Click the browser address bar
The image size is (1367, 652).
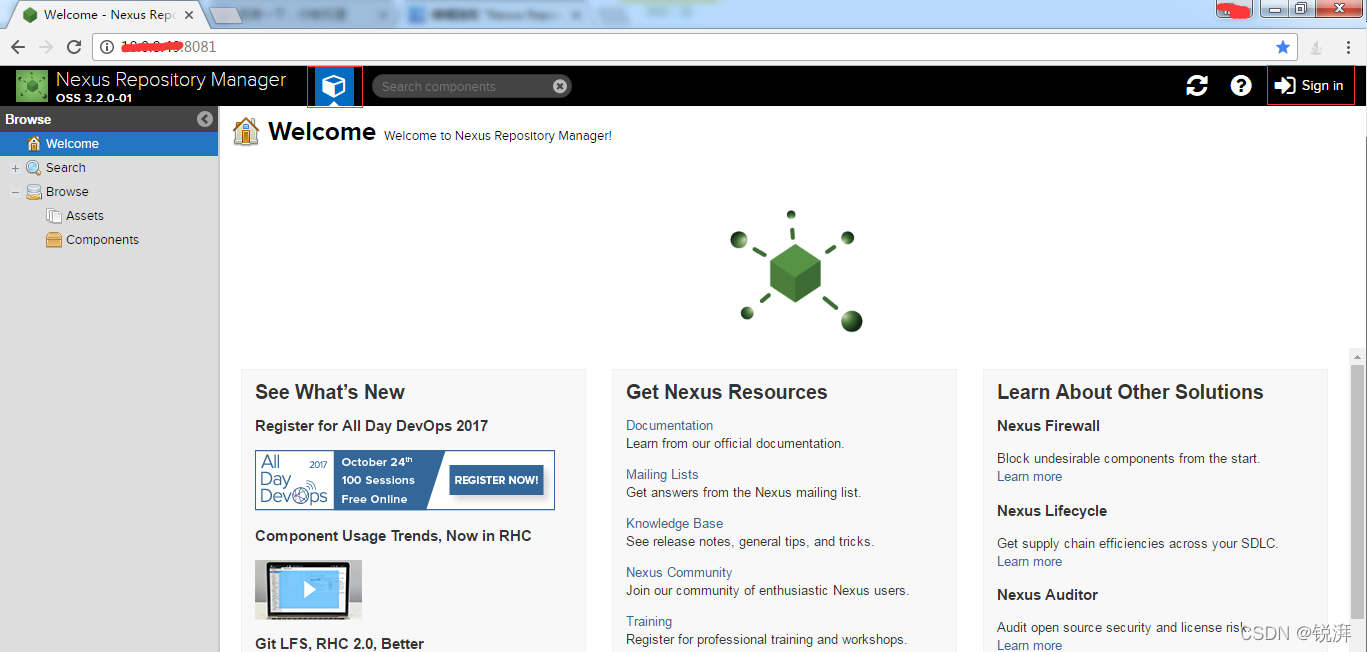coord(695,47)
